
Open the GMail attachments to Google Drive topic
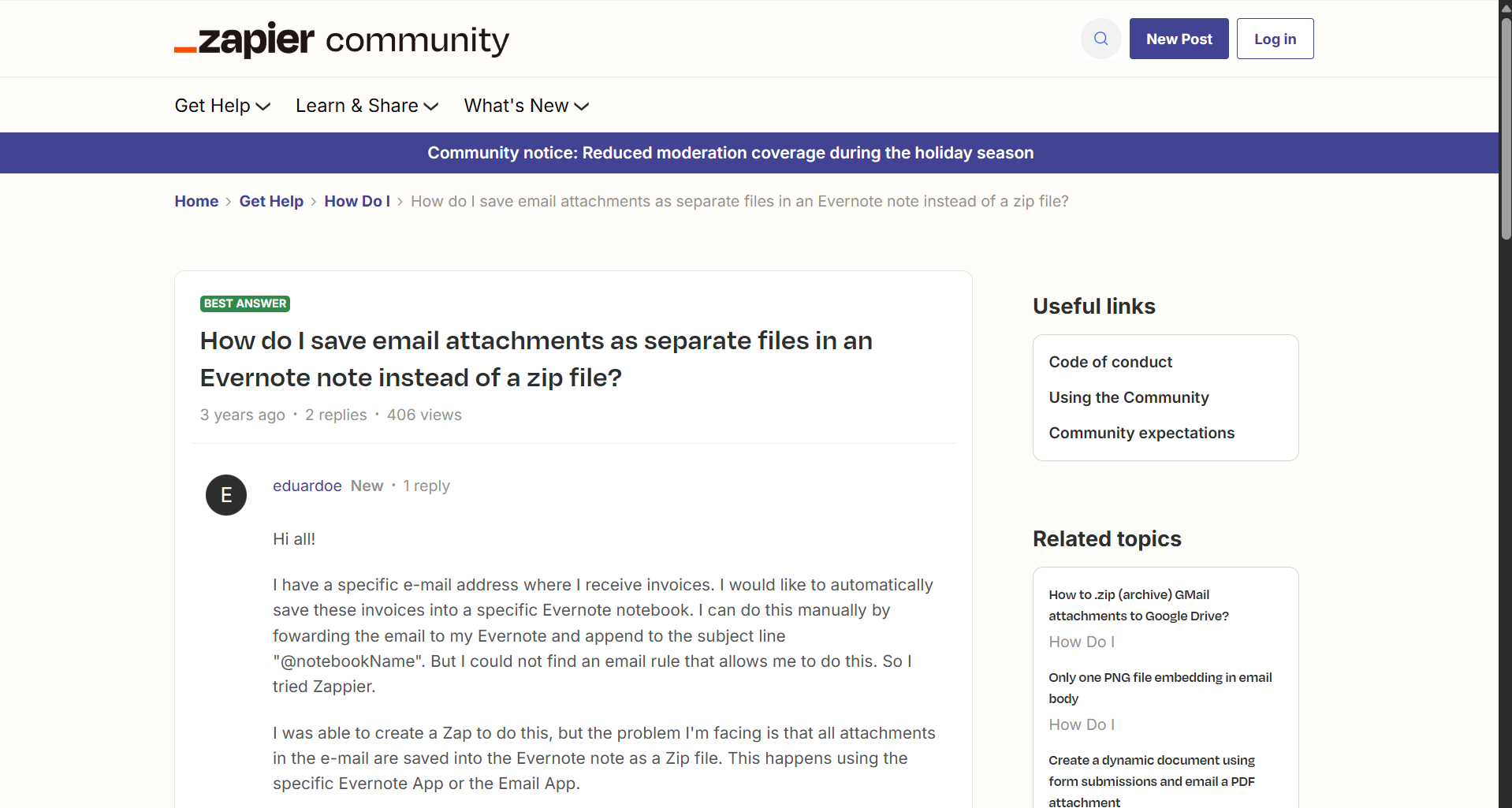(x=1138, y=605)
